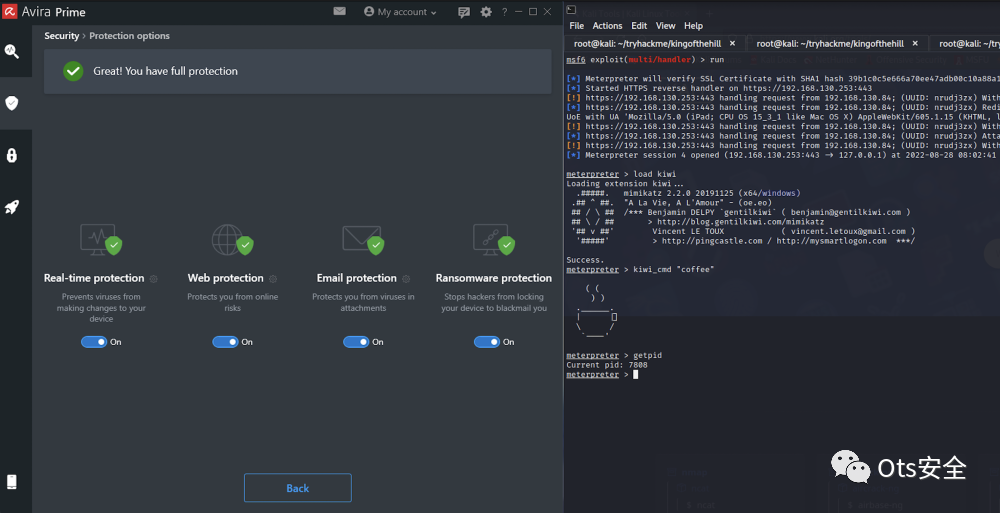Click the getpid command line
Screen dimensions: 1000x513
click(x=614, y=355)
